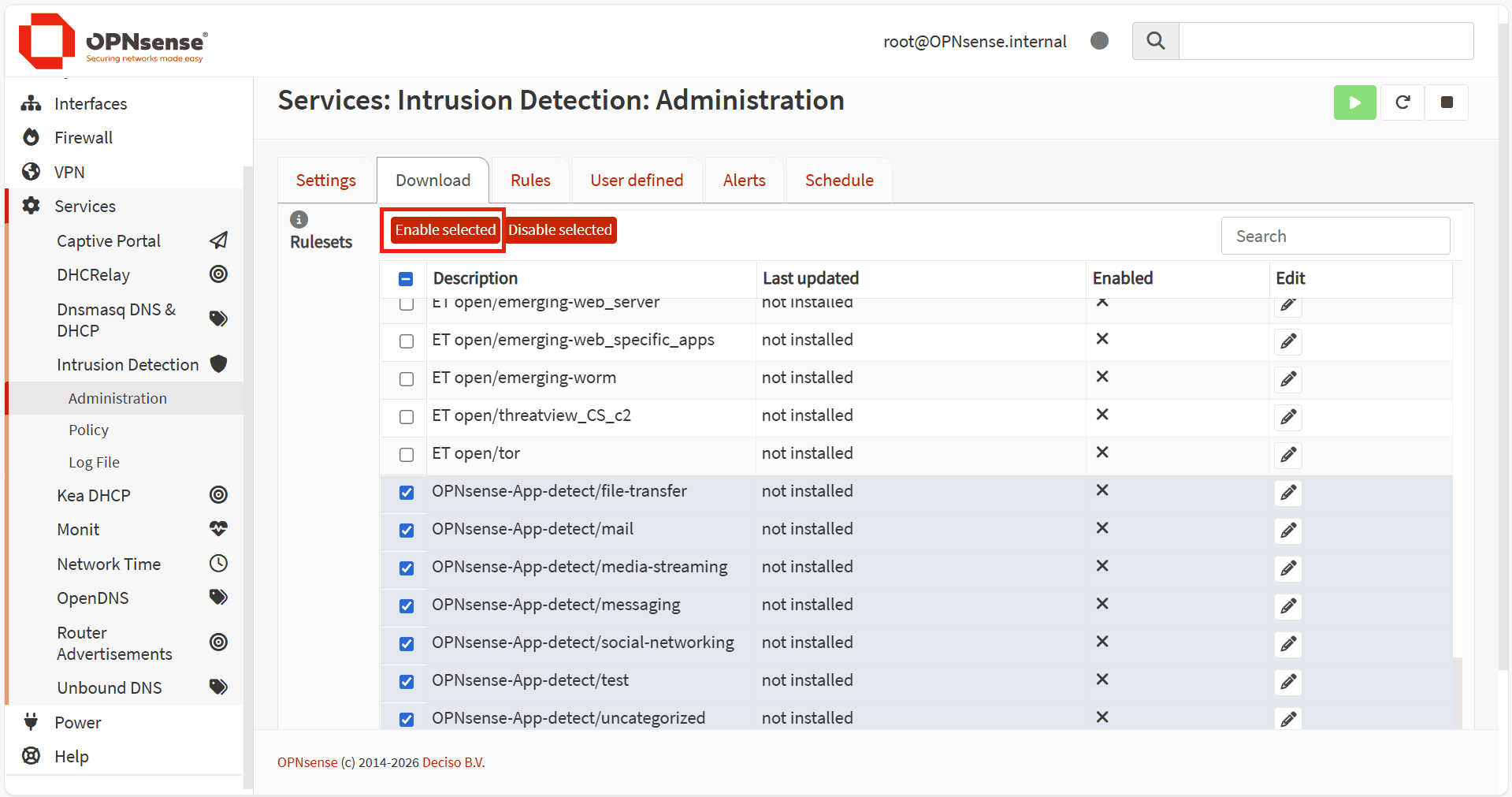Screen dimensions: 1512x797
Task: Start the intrusion detection service
Action: [x=1354, y=102]
